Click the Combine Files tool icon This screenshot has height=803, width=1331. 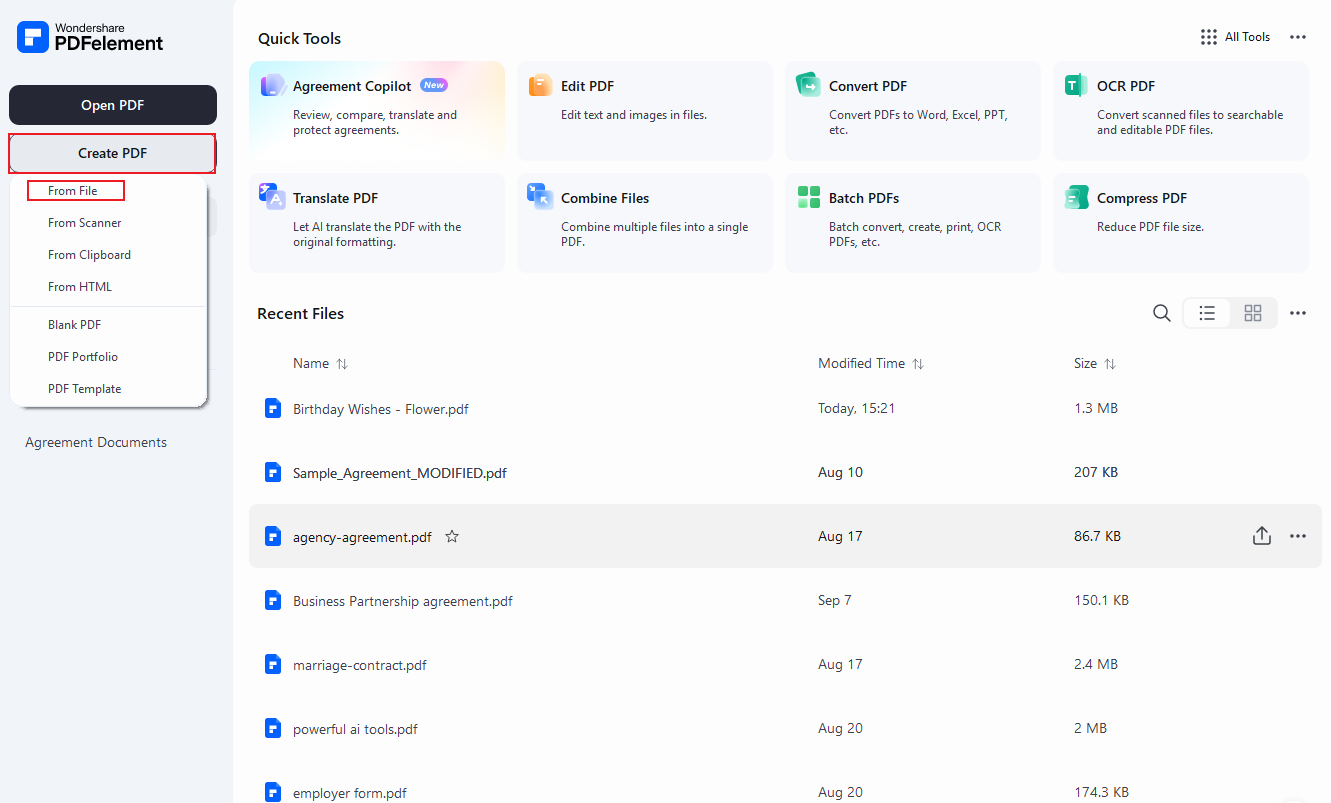coord(541,196)
